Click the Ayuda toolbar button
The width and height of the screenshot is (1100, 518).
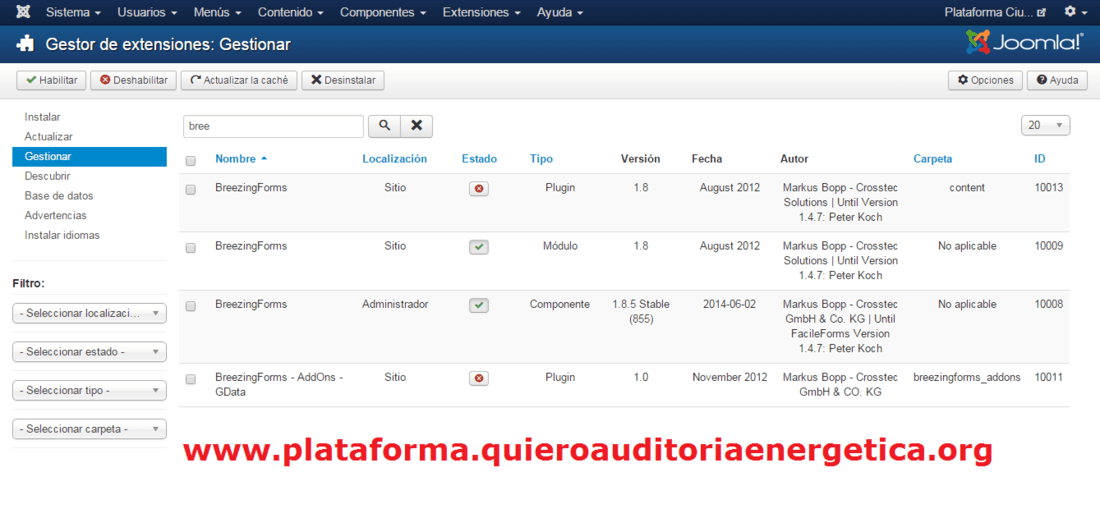[1057, 80]
